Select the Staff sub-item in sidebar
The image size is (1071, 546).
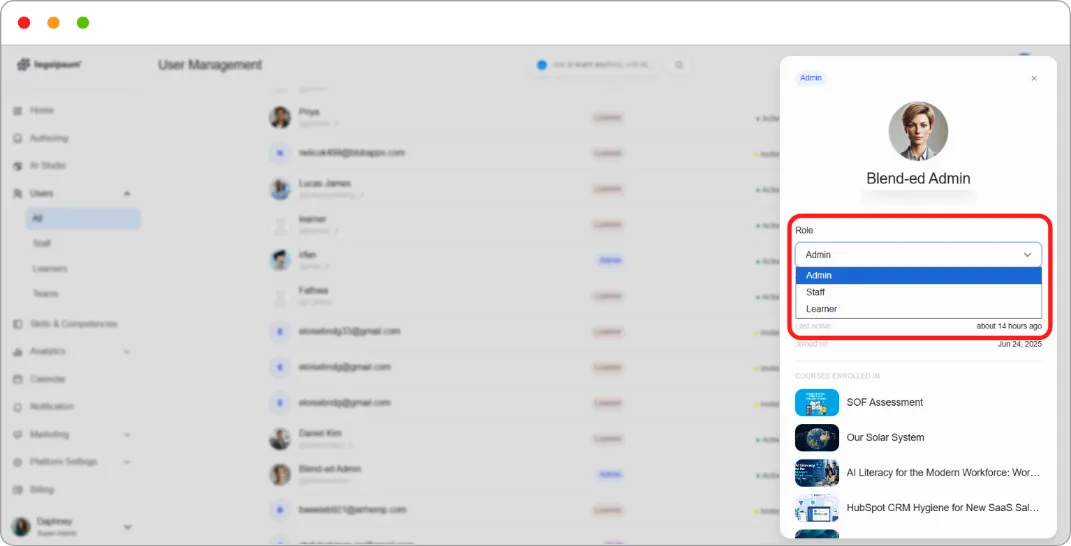point(42,243)
